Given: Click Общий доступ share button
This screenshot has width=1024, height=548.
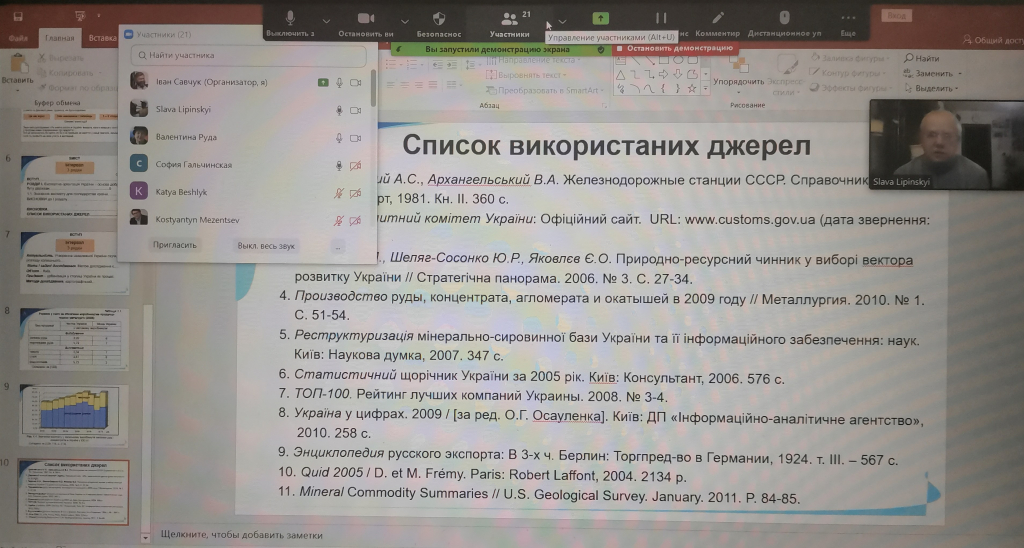Looking at the screenshot, I should coord(993,40).
